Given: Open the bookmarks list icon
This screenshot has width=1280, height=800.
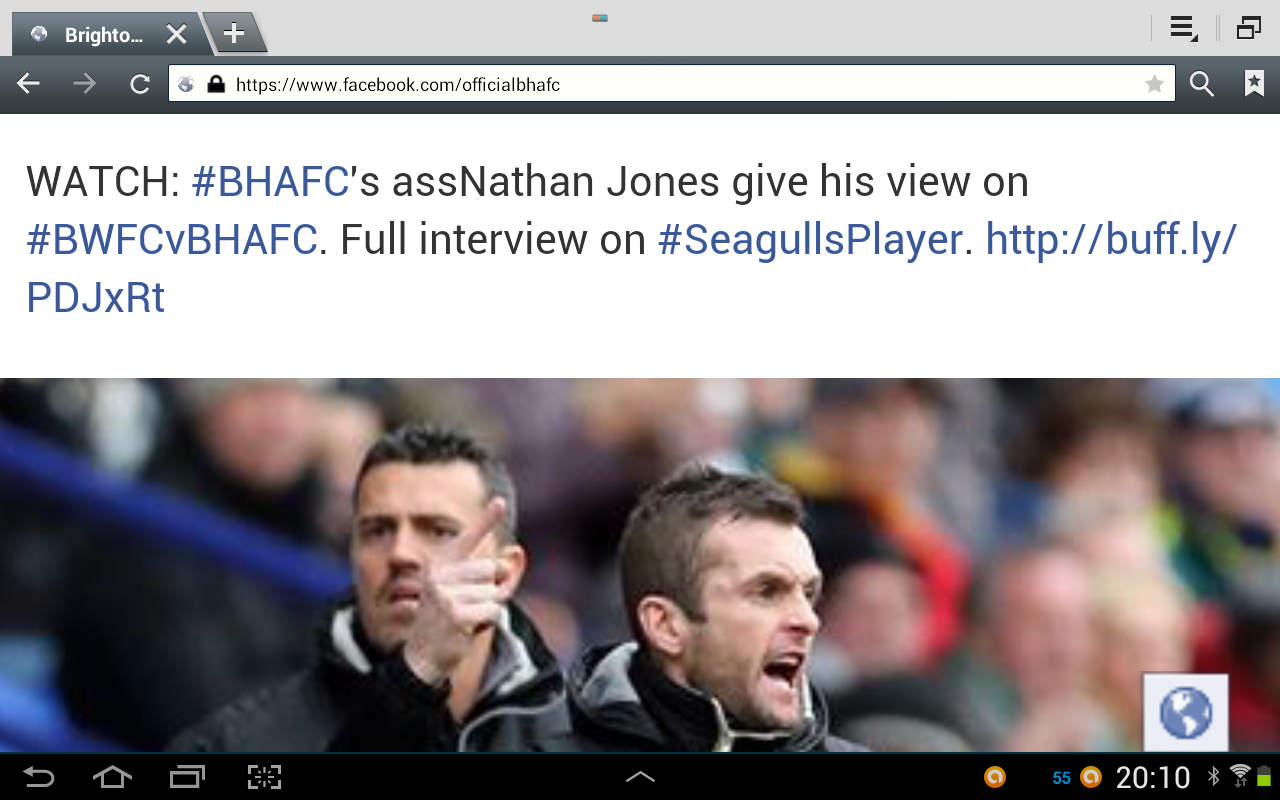Looking at the screenshot, I should pyautogui.click(x=1254, y=84).
